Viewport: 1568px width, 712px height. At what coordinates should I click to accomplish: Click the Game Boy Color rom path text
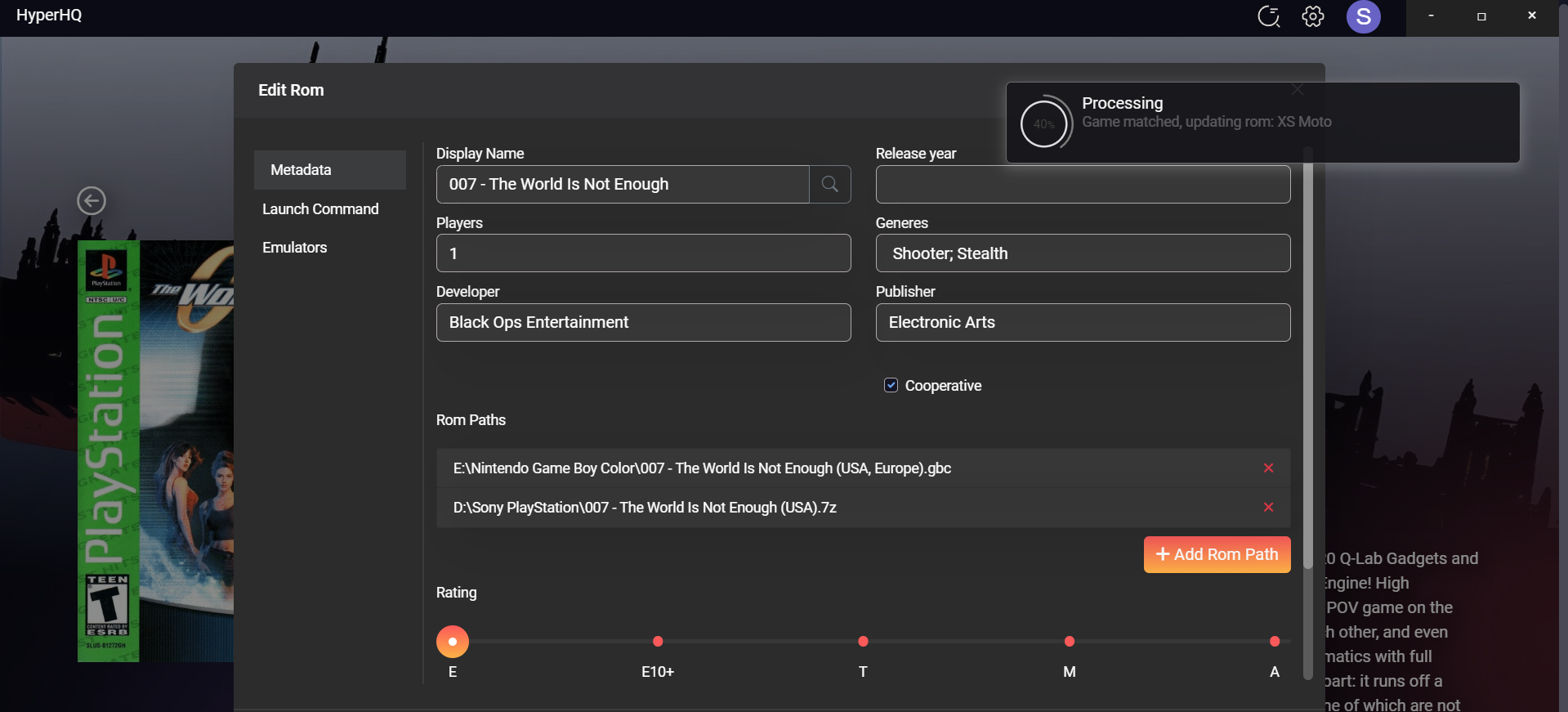702,468
